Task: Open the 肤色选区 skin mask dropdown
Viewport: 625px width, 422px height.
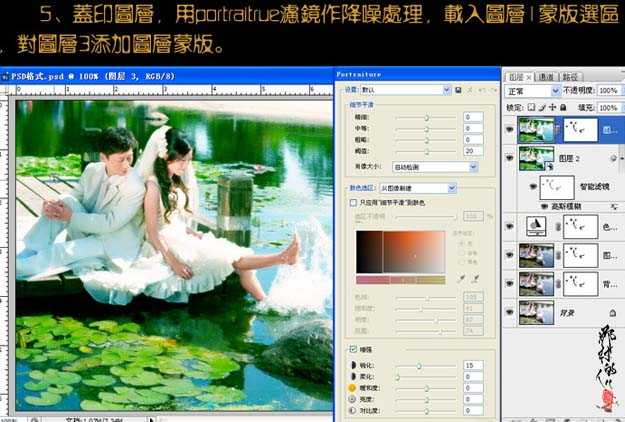Action: click(418, 188)
